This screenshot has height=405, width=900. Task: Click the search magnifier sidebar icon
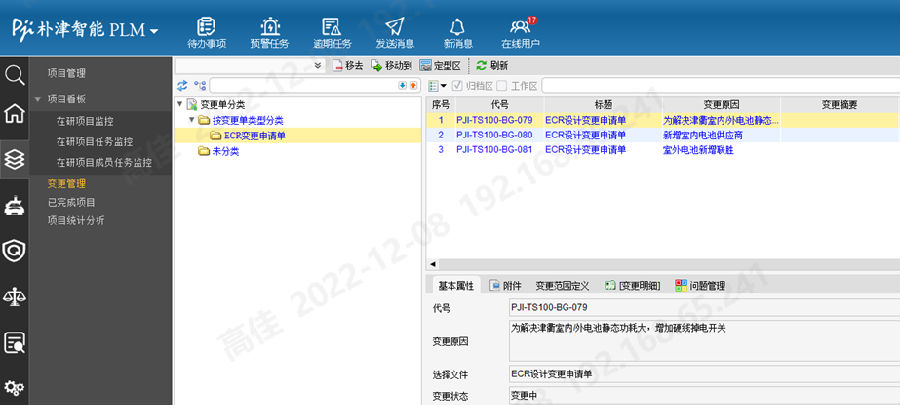coord(14,75)
